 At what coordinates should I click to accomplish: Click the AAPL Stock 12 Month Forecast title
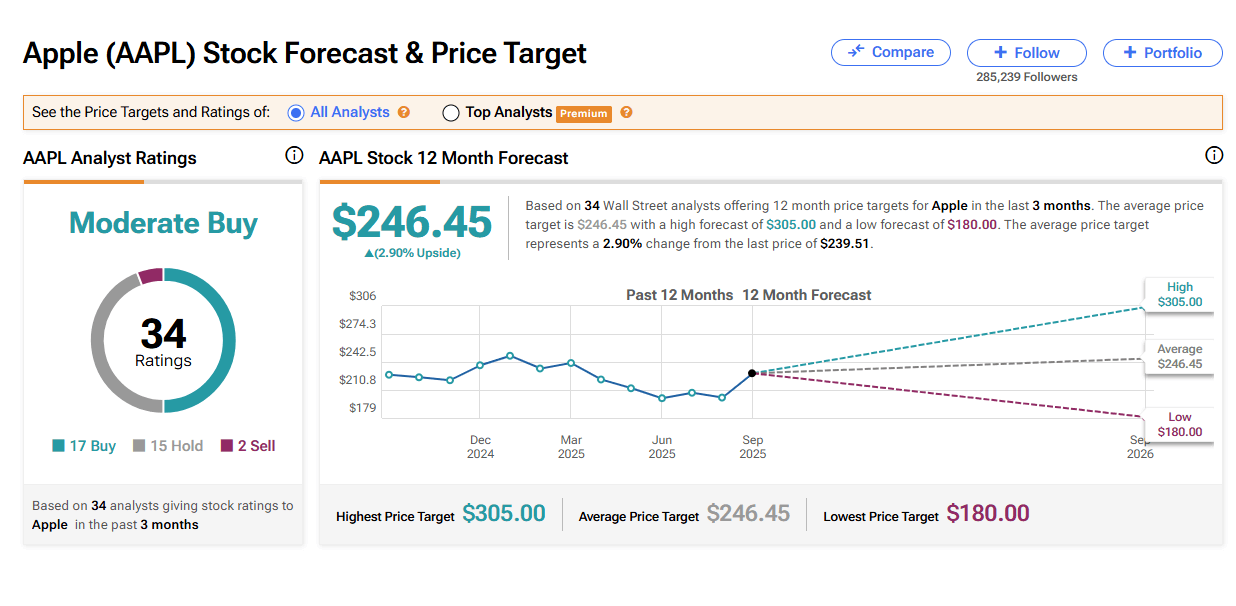[444, 158]
